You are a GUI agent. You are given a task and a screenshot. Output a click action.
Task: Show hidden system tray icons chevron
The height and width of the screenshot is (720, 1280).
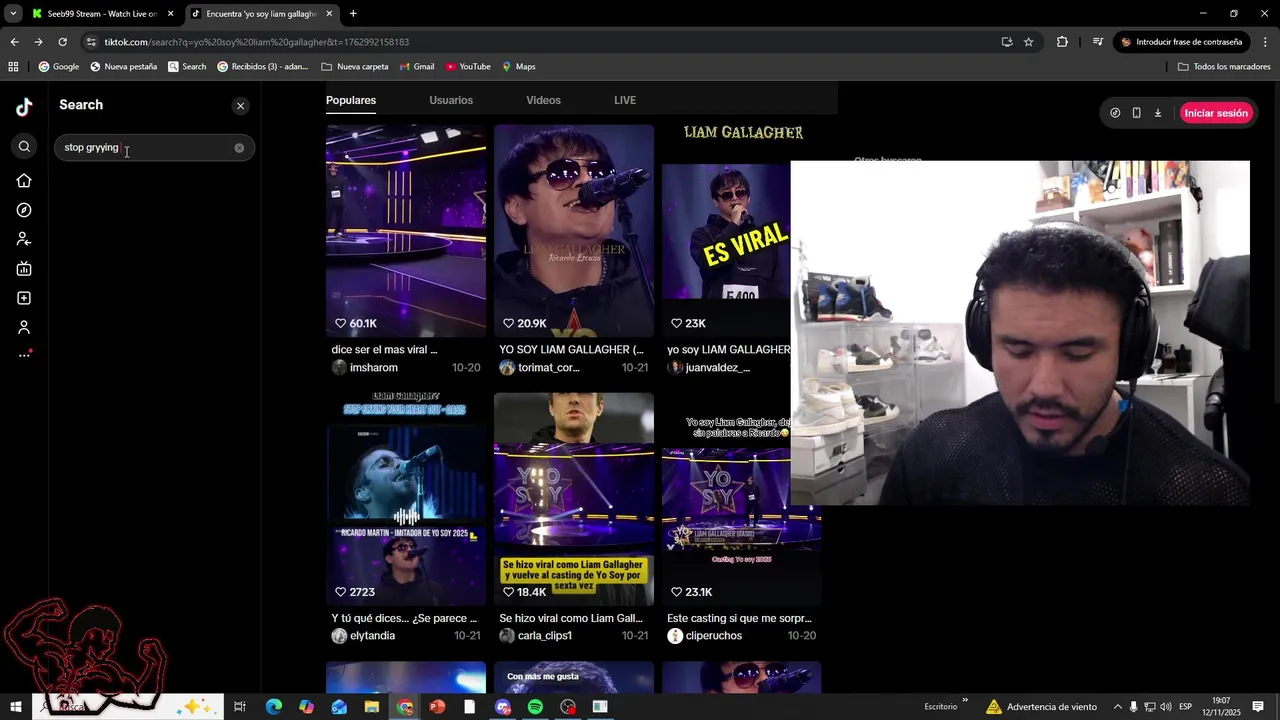(1118, 707)
